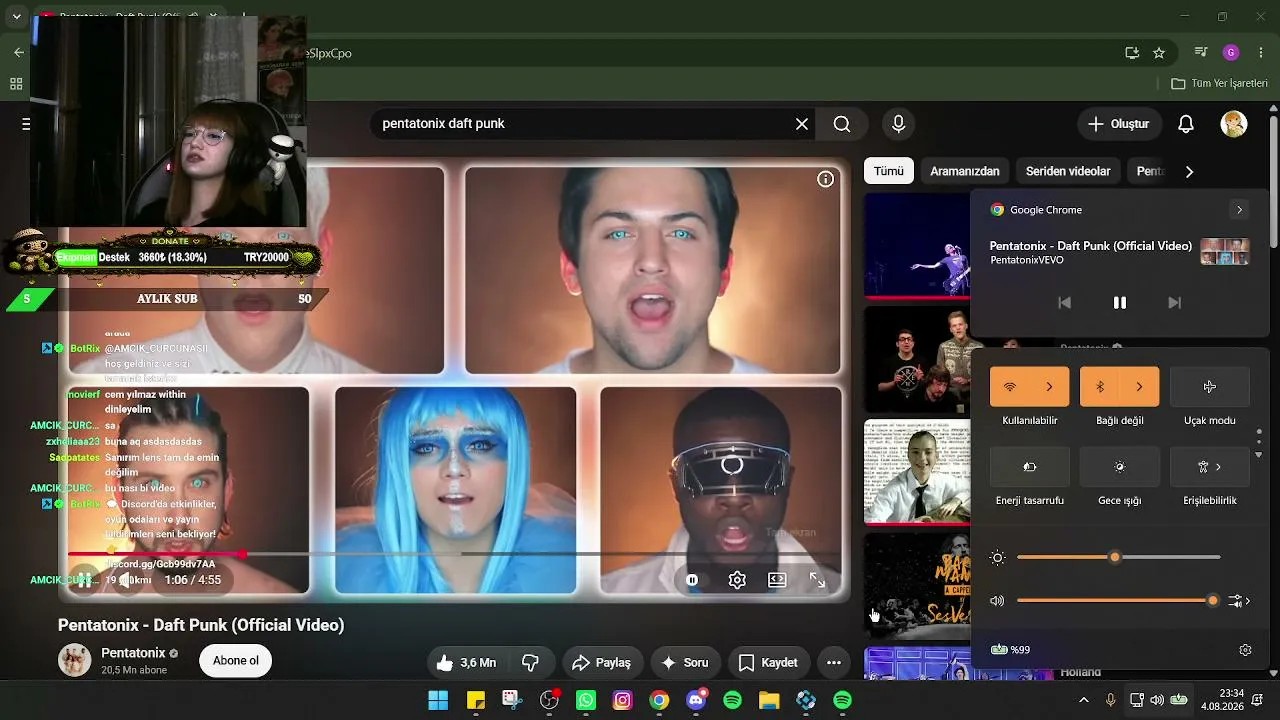
Task: Save the video with the Kaydet button
Action: pos(768,662)
